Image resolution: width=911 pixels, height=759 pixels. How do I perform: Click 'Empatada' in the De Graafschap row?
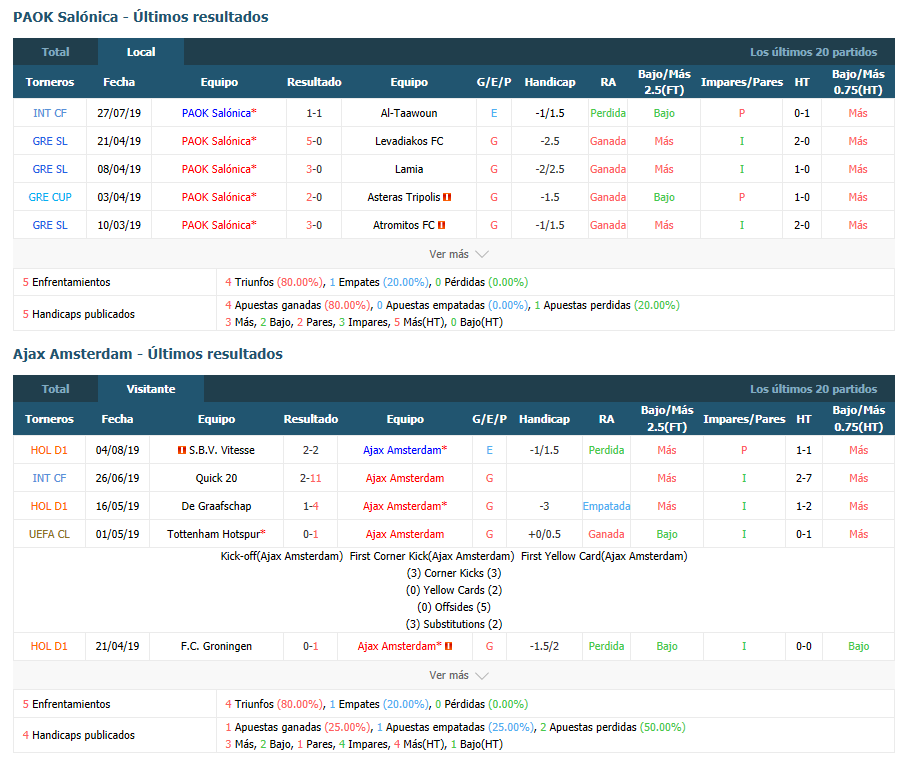(607, 506)
